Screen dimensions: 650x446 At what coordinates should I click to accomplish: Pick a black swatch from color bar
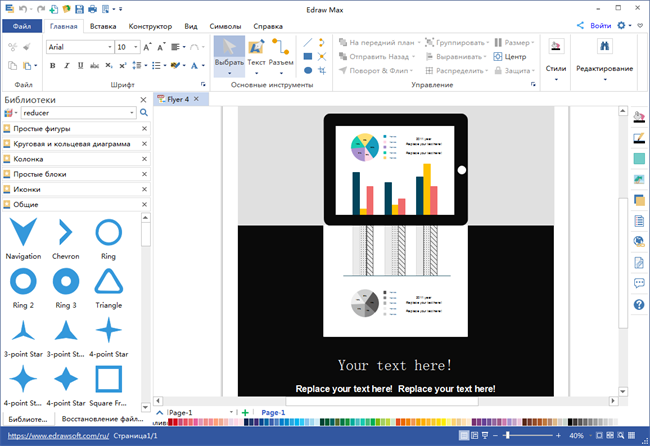pyautogui.click(x=570, y=422)
